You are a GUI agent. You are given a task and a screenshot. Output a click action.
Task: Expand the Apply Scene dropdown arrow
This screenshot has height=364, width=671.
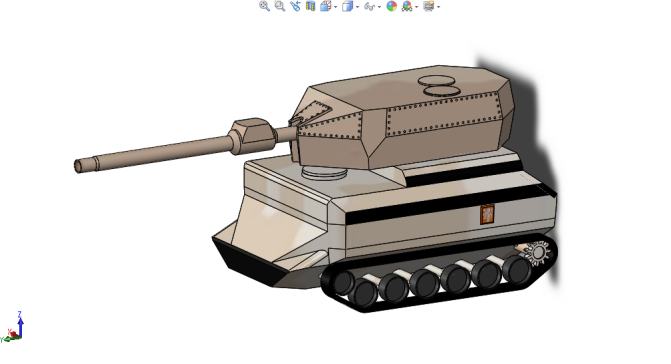(x=416, y=7)
